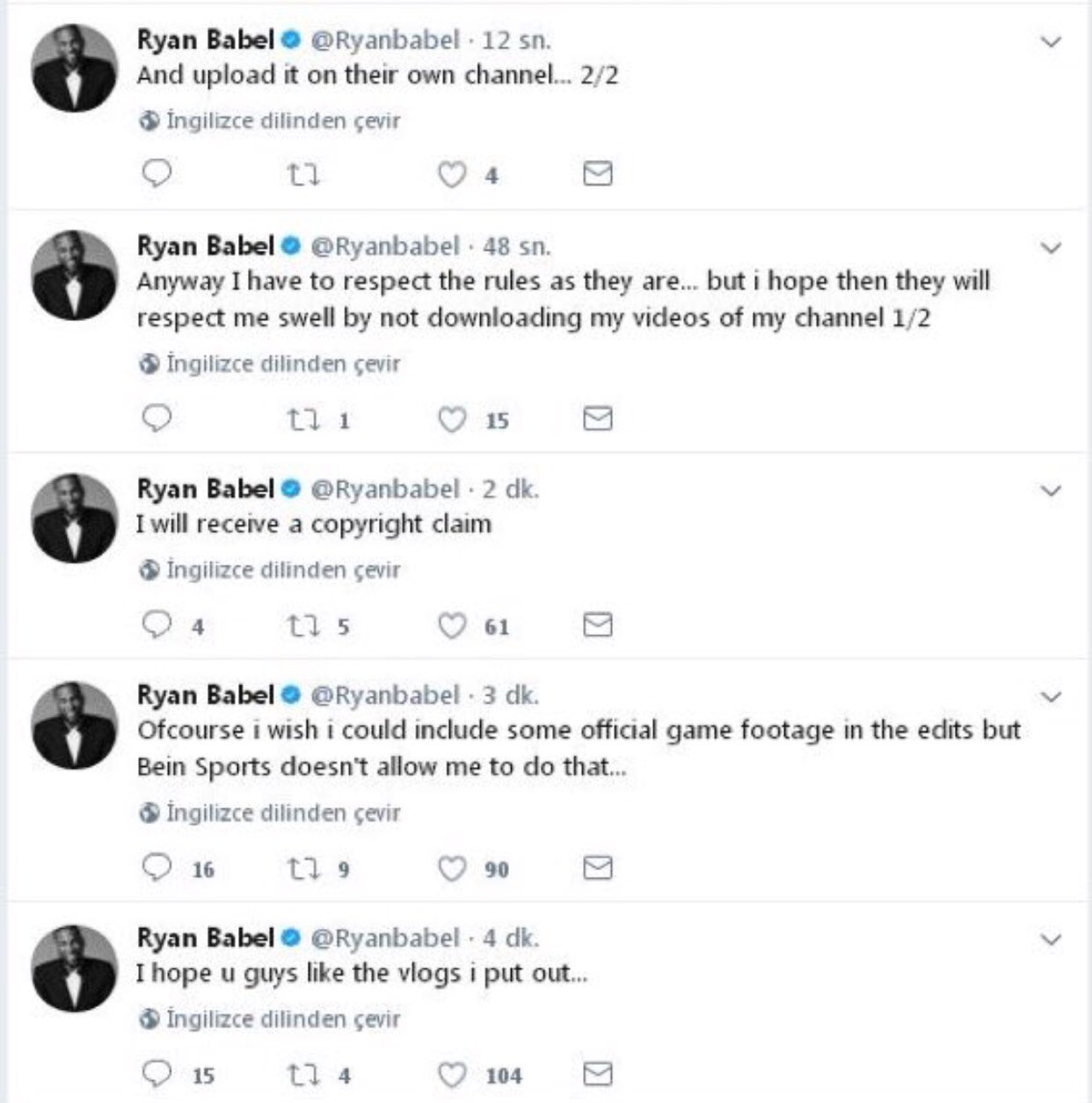
Task: Send "And upload it" tweet via direct message
Action: tap(598, 174)
